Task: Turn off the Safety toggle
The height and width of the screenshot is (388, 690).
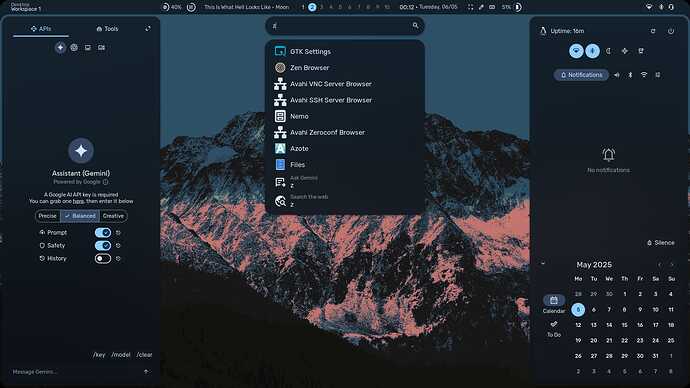Action: click(x=103, y=245)
